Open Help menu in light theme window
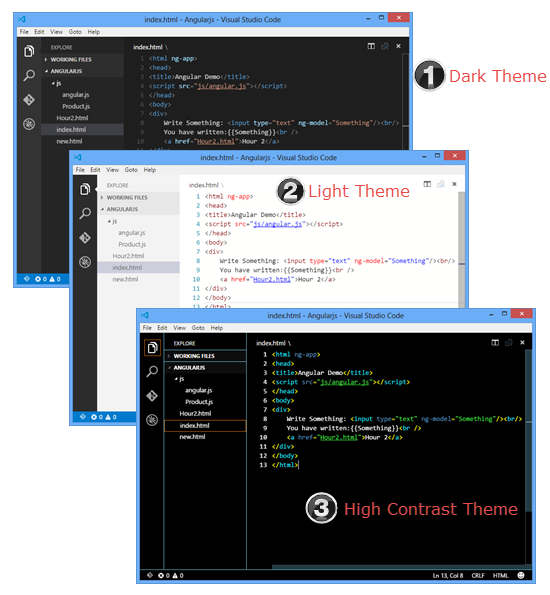Image resolution: width=550 pixels, height=595 pixels. [x=150, y=170]
